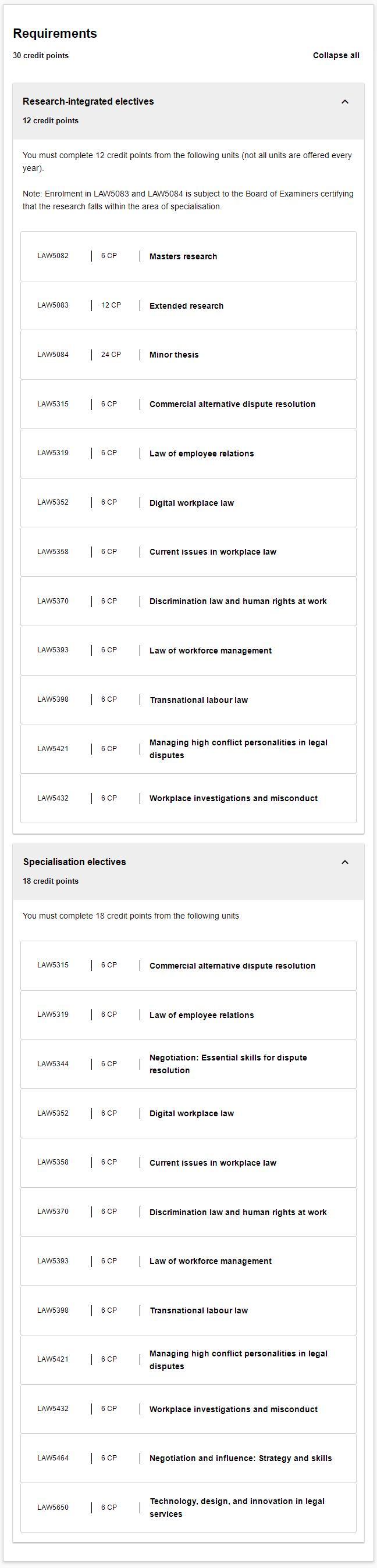Collapse the Research-integrated electives section chevron
This screenshot has width=377, height=1568.
[345, 102]
